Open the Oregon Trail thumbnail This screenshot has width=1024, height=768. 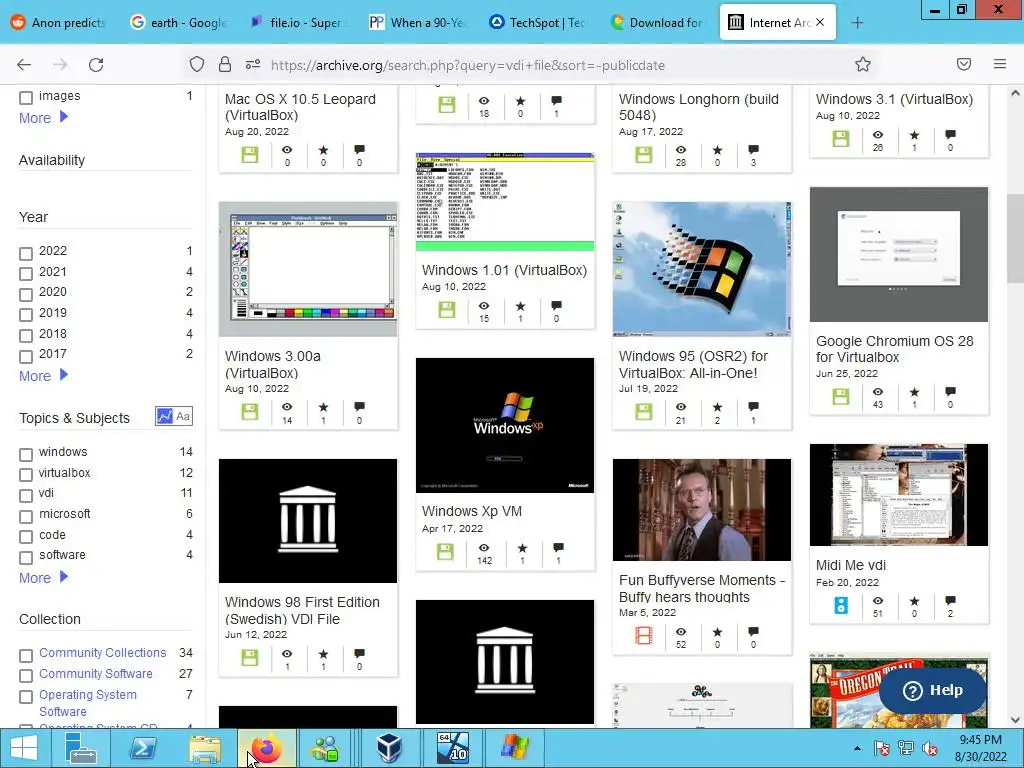(899, 690)
